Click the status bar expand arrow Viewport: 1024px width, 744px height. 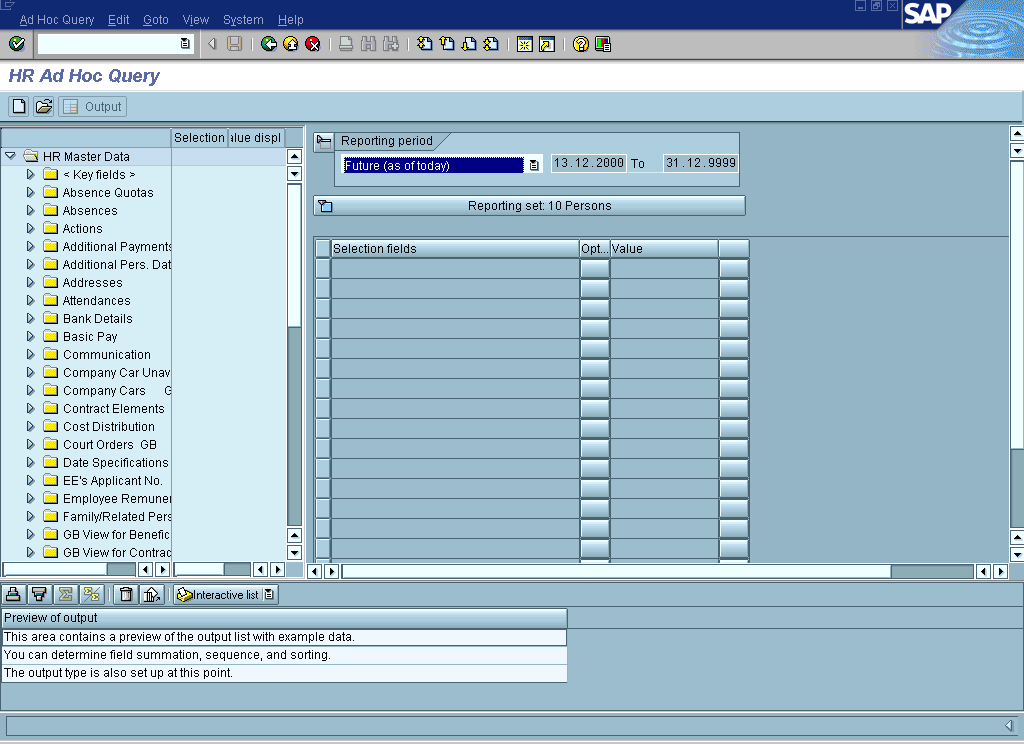pyautogui.click(x=1009, y=725)
